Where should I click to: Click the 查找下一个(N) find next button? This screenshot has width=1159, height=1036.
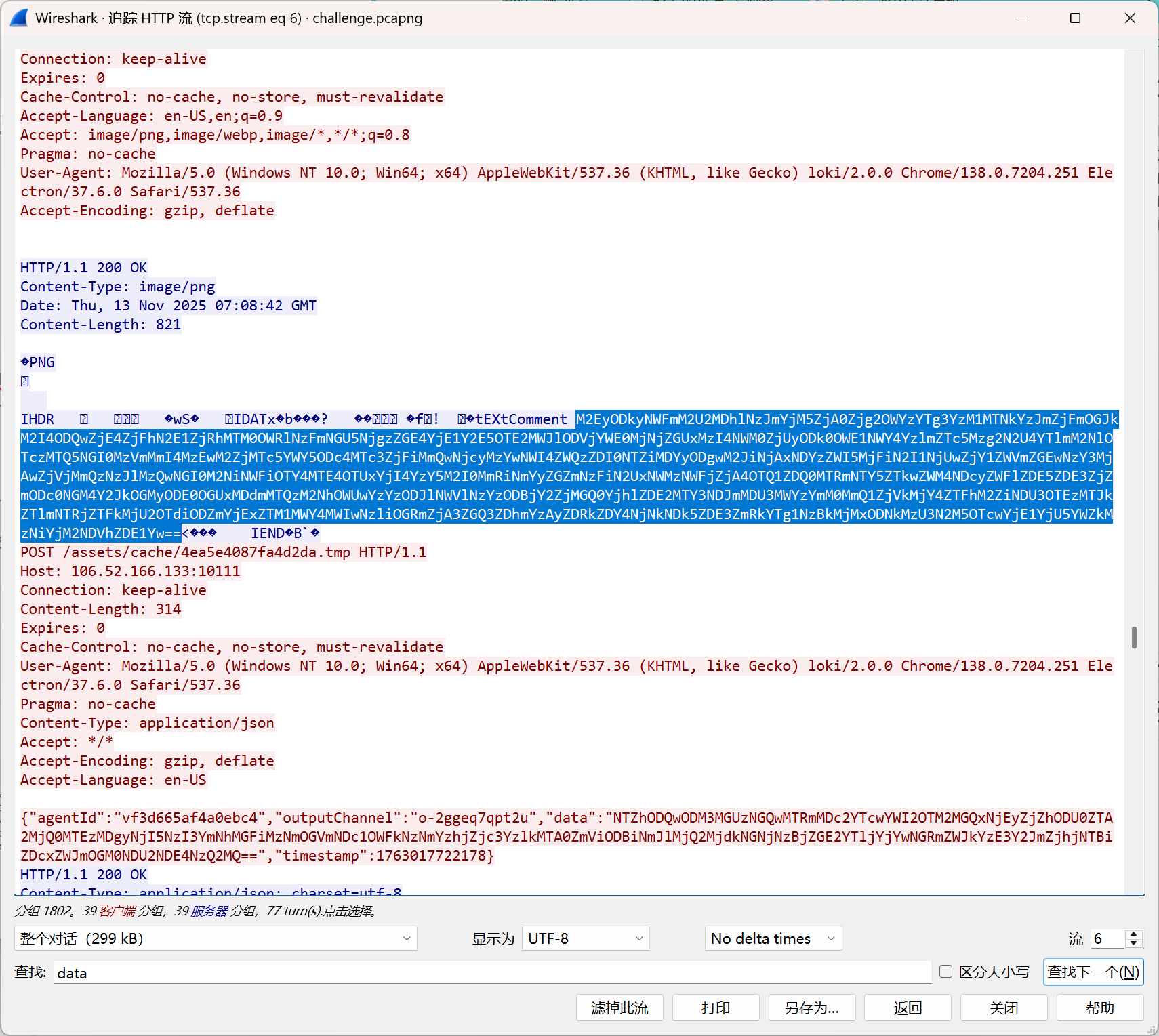[x=1093, y=972]
